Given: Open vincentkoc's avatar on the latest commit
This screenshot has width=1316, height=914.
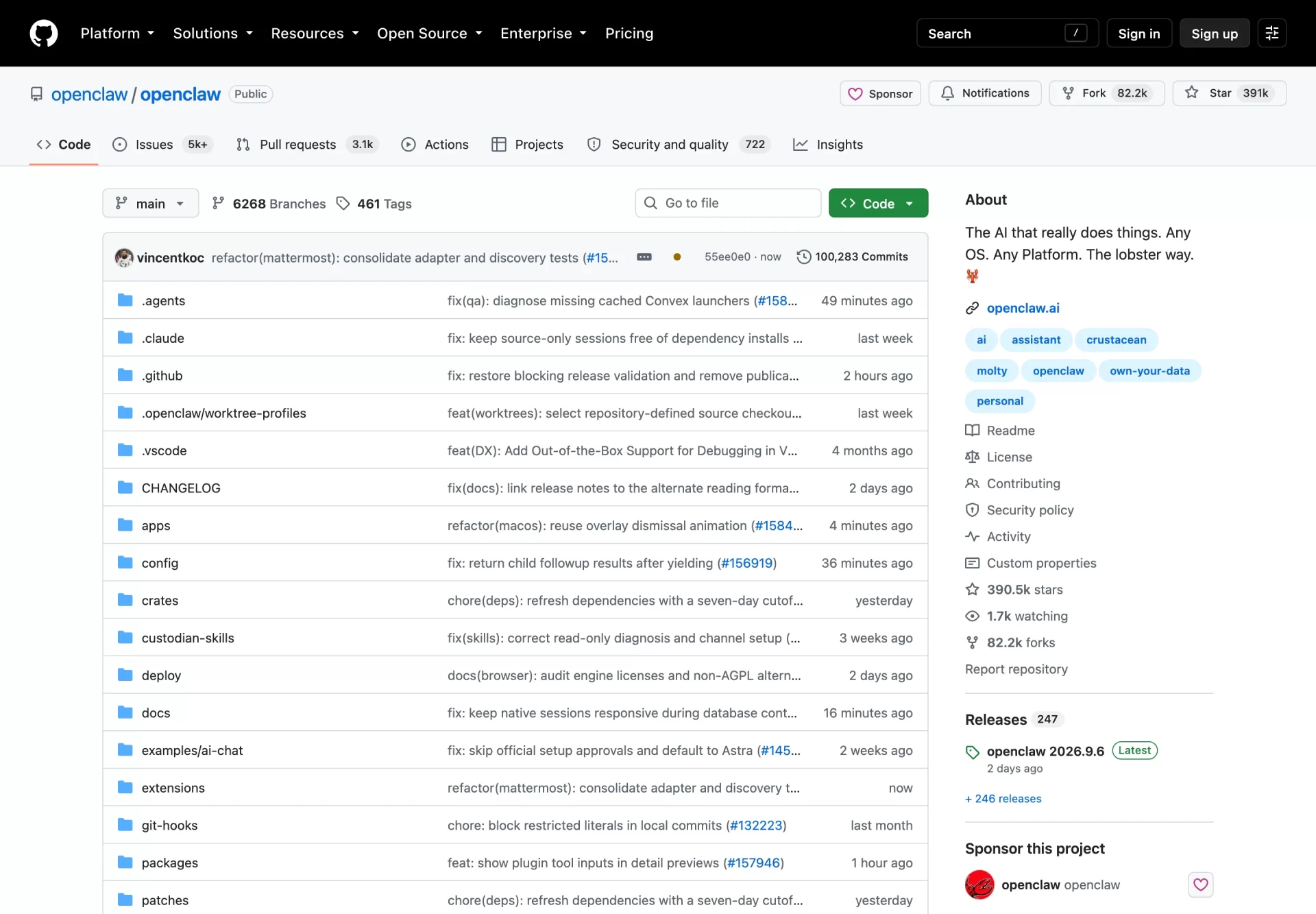Looking at the screenshot, I should pyautogui.click(x=124, y=257).
